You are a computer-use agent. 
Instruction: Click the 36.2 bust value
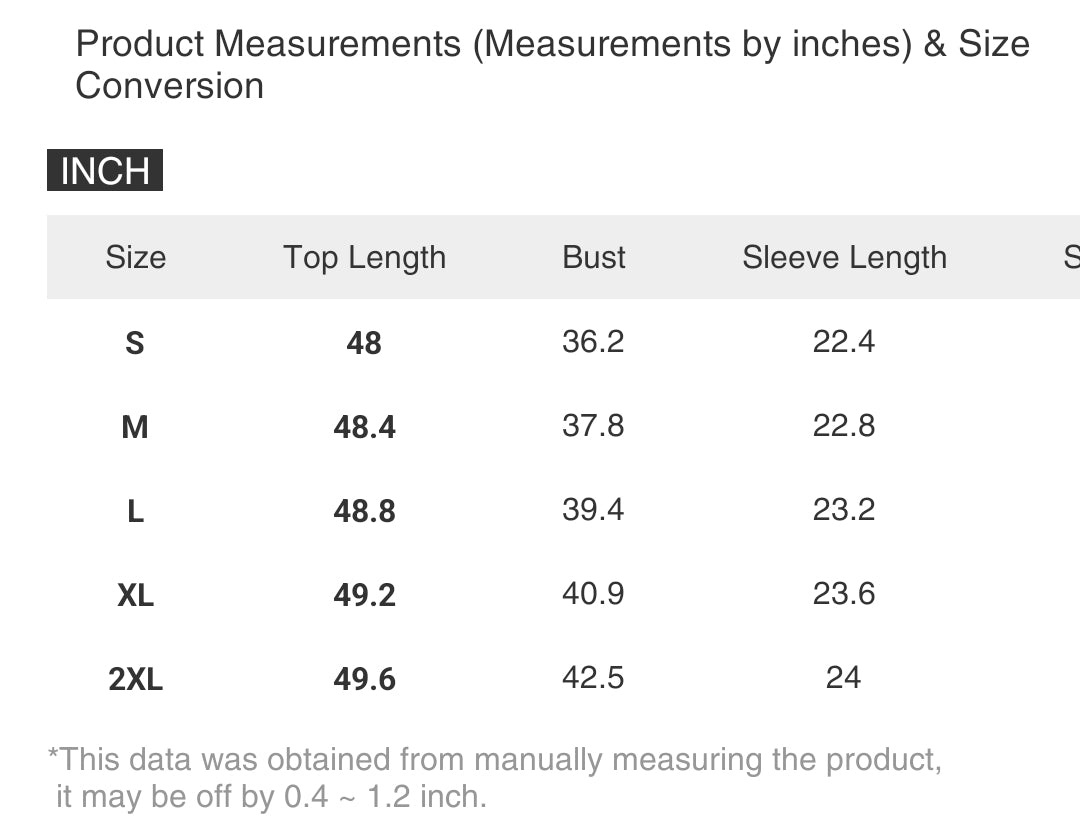point(593,342)
